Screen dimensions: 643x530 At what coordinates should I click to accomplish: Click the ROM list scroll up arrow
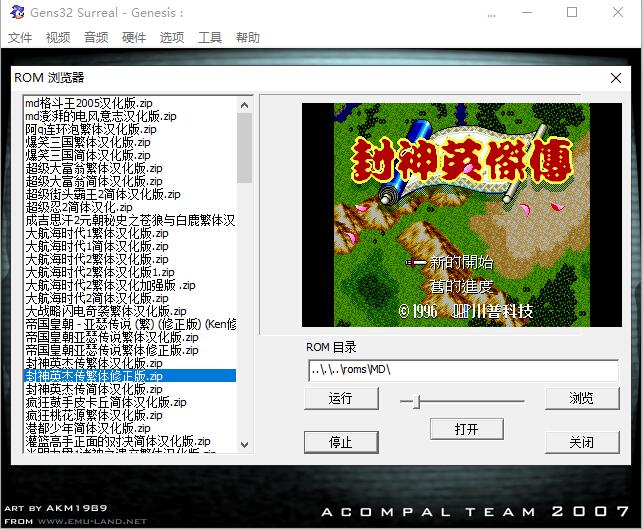(244, 105)
